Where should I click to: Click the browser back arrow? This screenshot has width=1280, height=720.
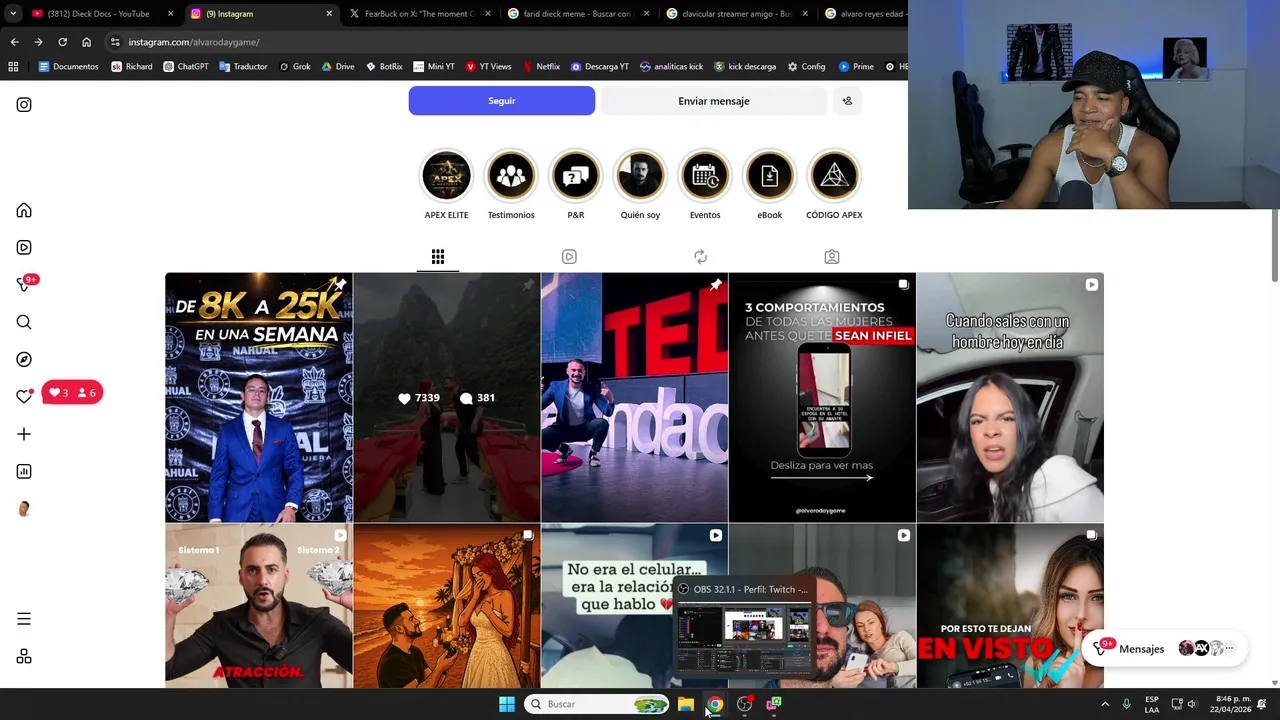(x=14, y=42)
